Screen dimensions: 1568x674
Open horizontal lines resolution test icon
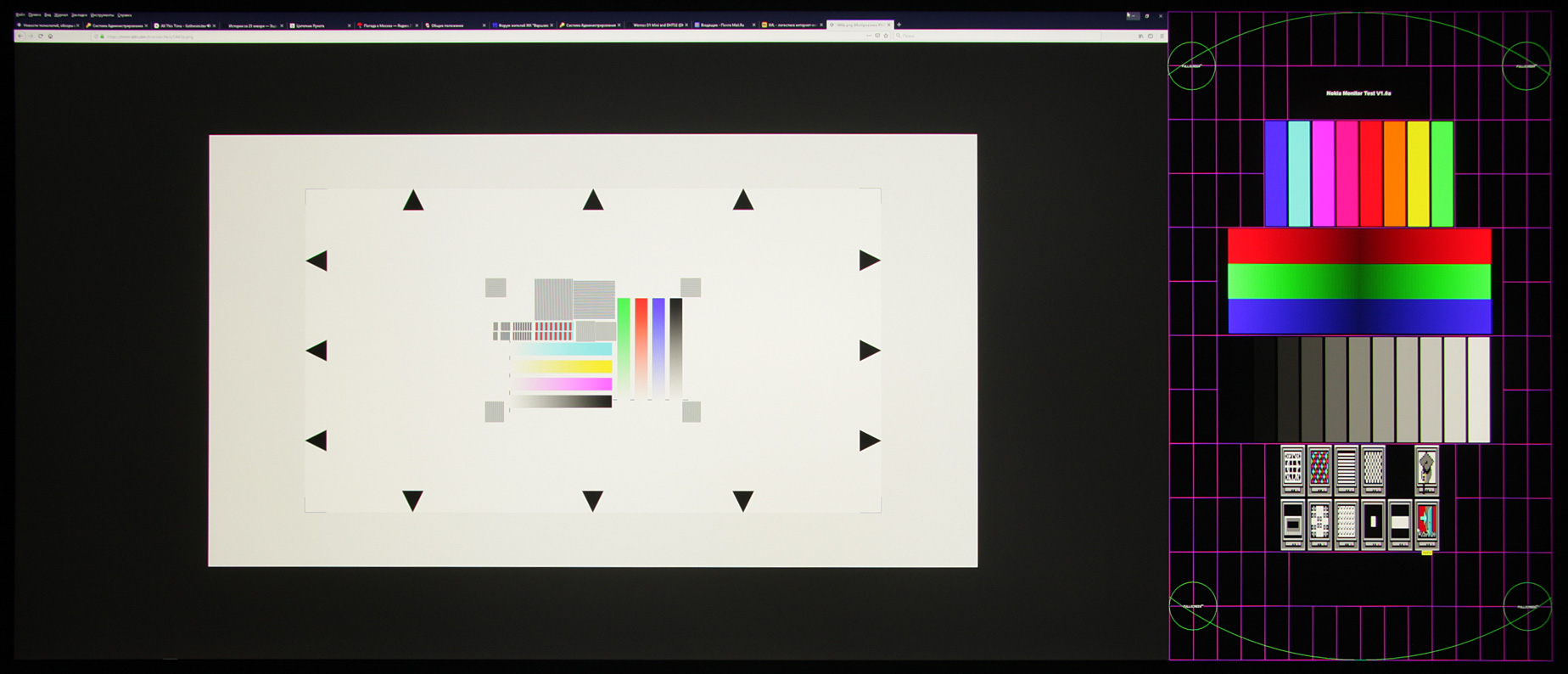tap(1347, 469)
